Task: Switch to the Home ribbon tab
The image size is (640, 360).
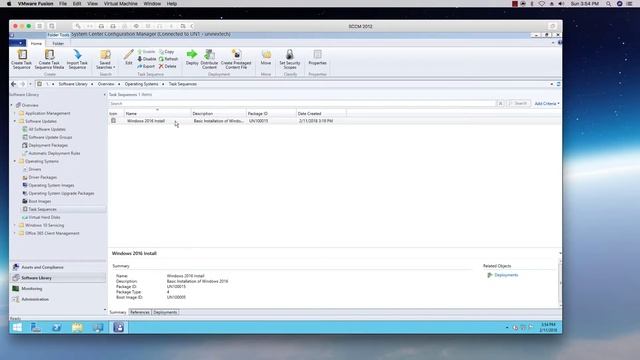Action: tap(36, 43)
